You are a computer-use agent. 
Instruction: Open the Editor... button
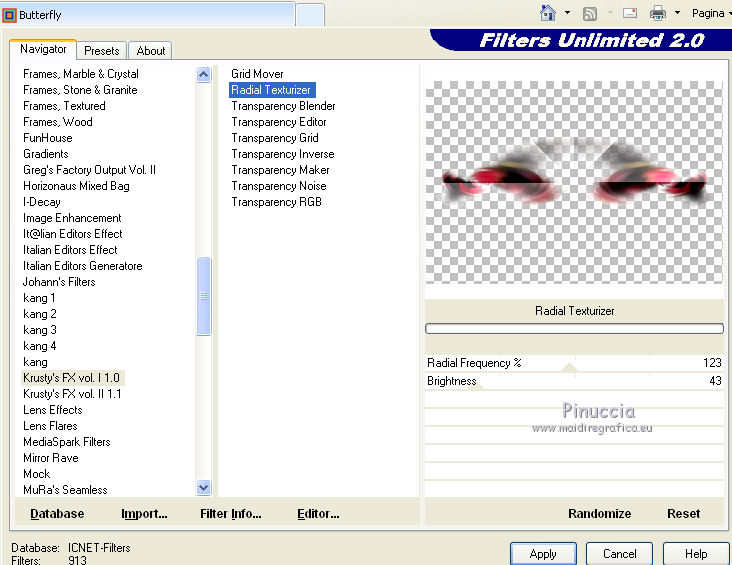318,514
